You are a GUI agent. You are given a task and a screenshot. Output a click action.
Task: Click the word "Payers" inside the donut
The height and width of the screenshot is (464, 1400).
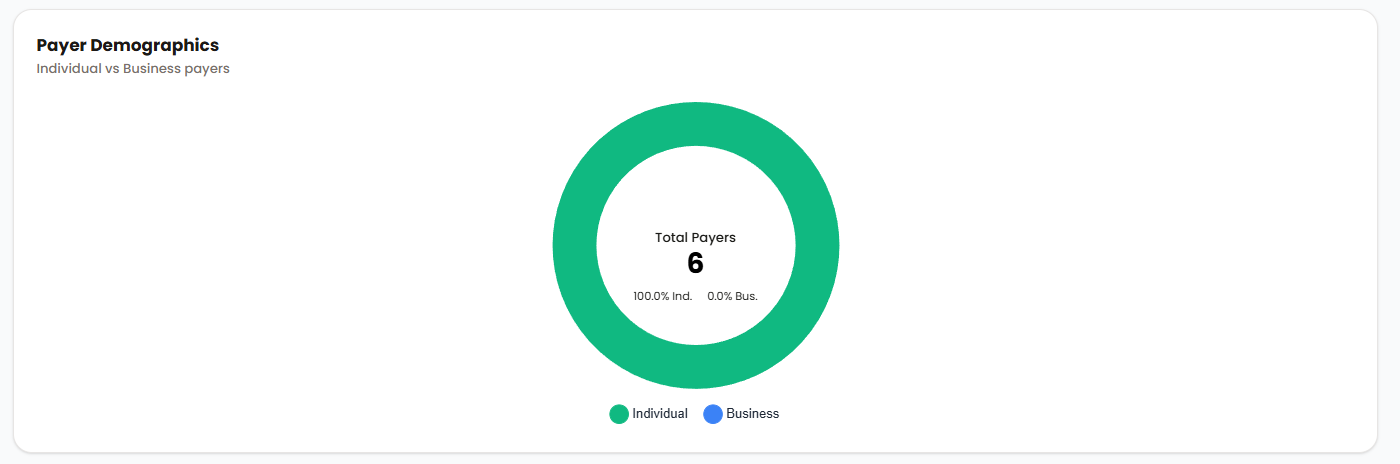click(x=714, y=238)
